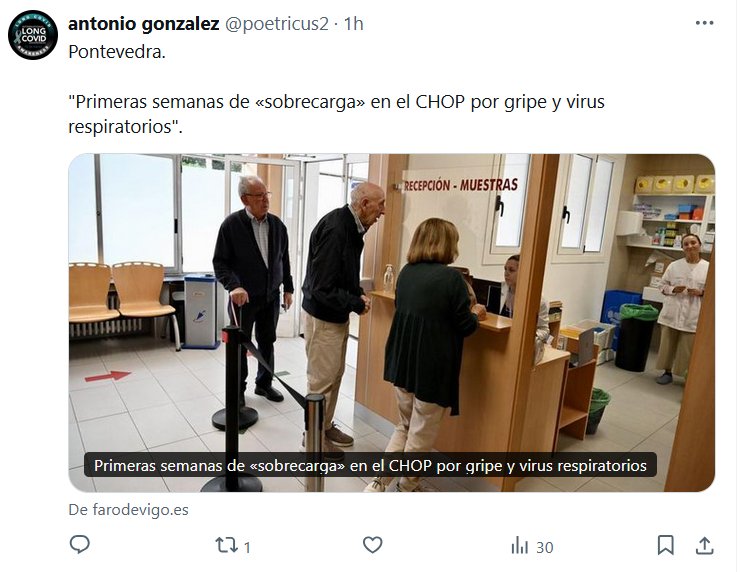Open the reply comment icon

pos(80,545)
